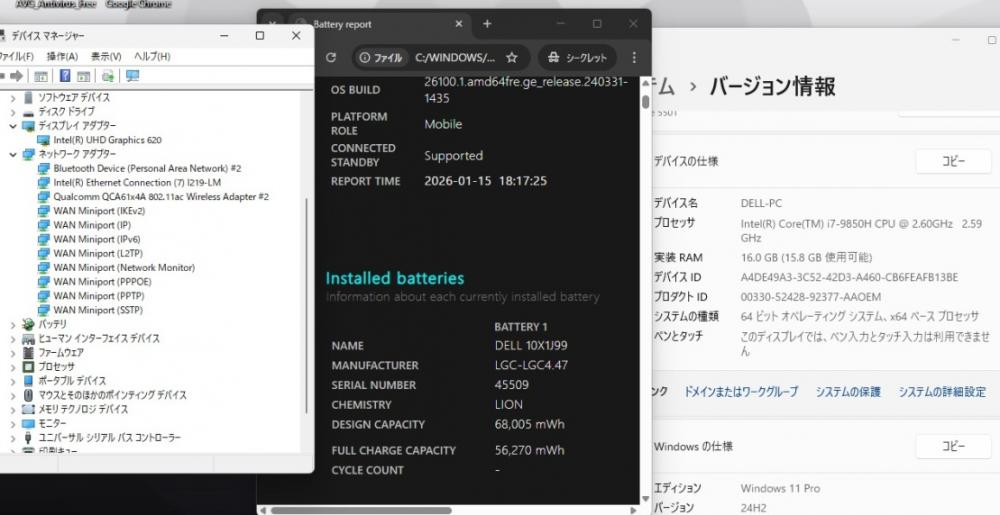Expand ポータブル デバイス node

[13, 381]
